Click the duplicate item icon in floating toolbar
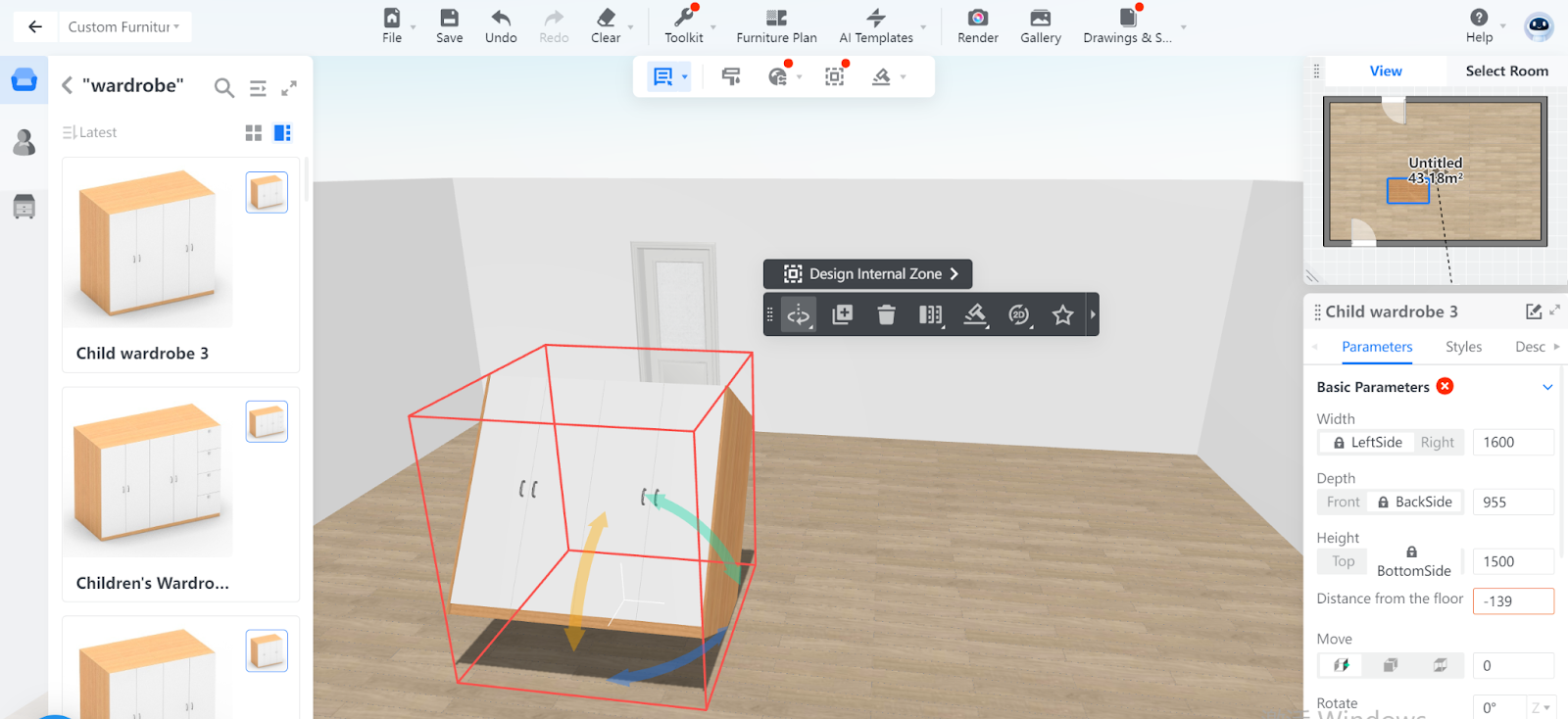The image size is (1568, 719). pyautogui.click(x=842, y=314)
